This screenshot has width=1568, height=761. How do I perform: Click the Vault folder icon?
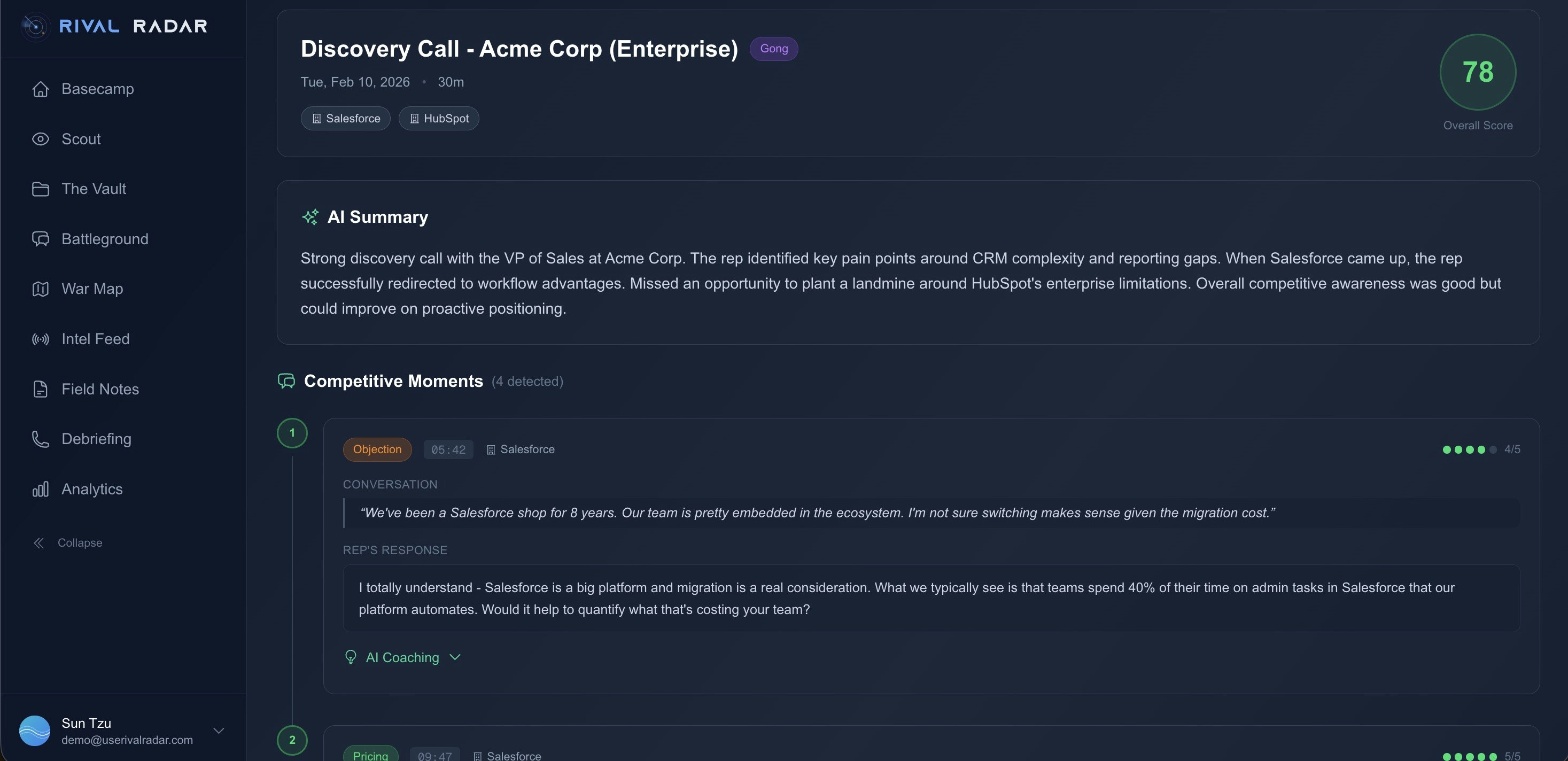[x=40, y=189]
